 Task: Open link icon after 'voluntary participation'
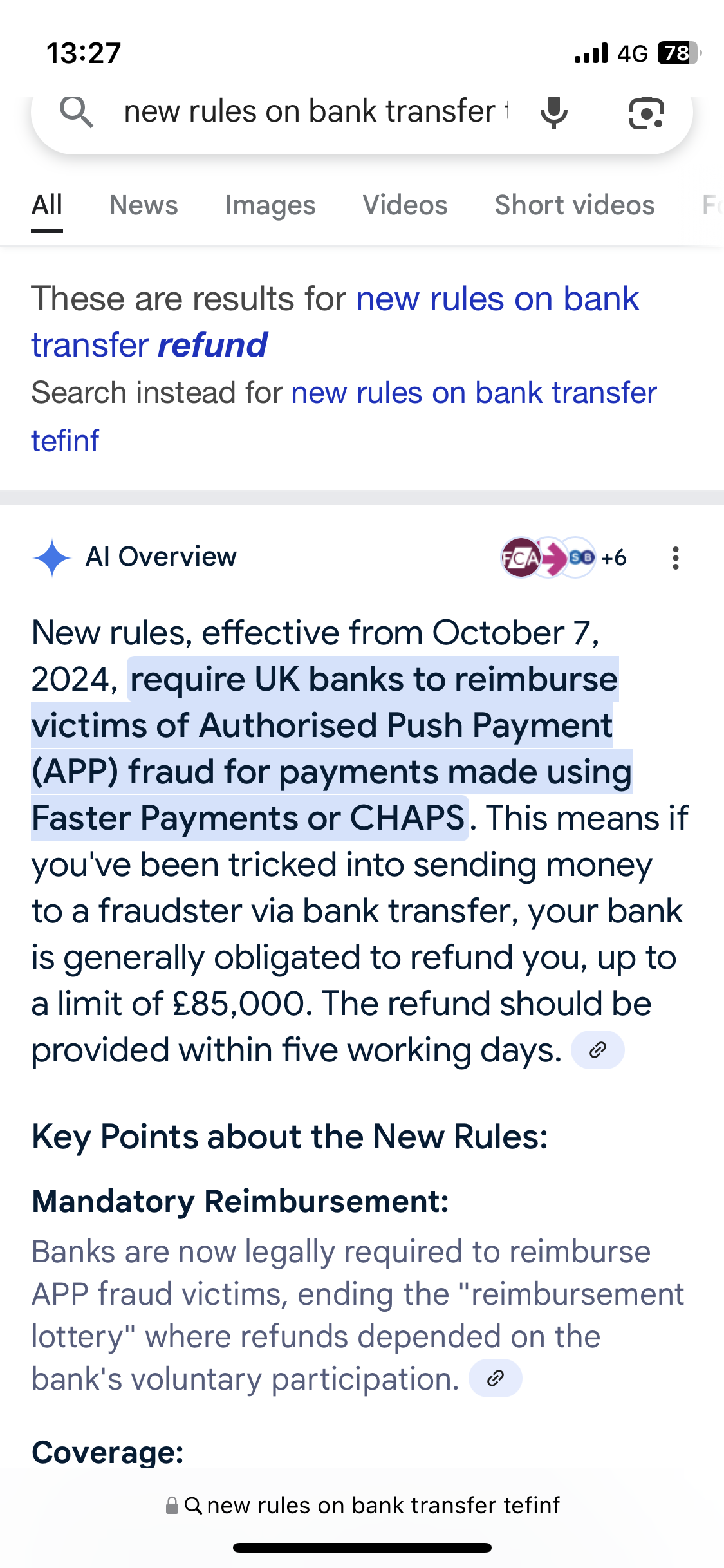(x=495, y=1378)
